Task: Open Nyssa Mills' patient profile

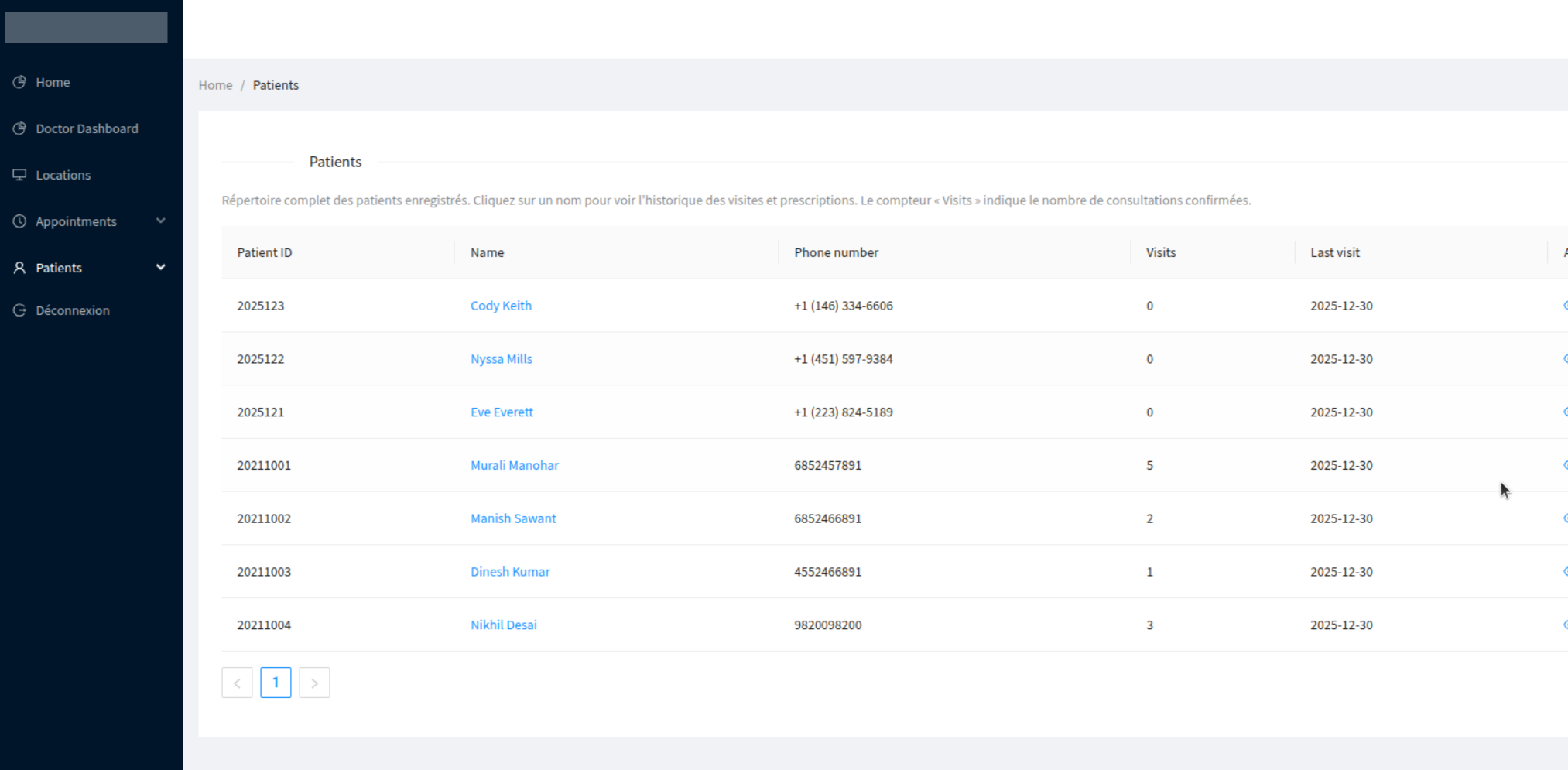Action: [x=501, y=358]
